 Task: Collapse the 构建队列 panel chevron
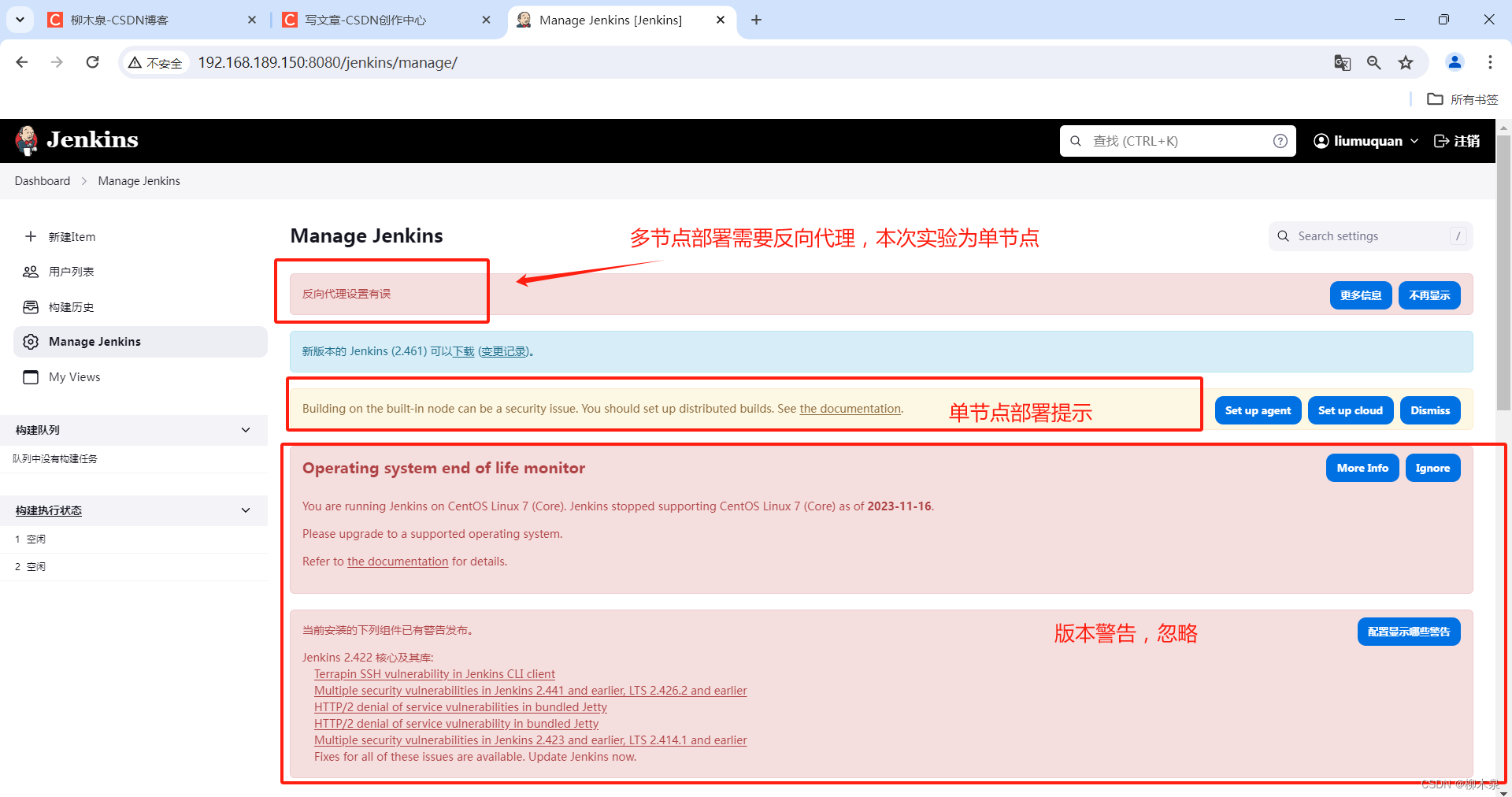click(246, 430)
